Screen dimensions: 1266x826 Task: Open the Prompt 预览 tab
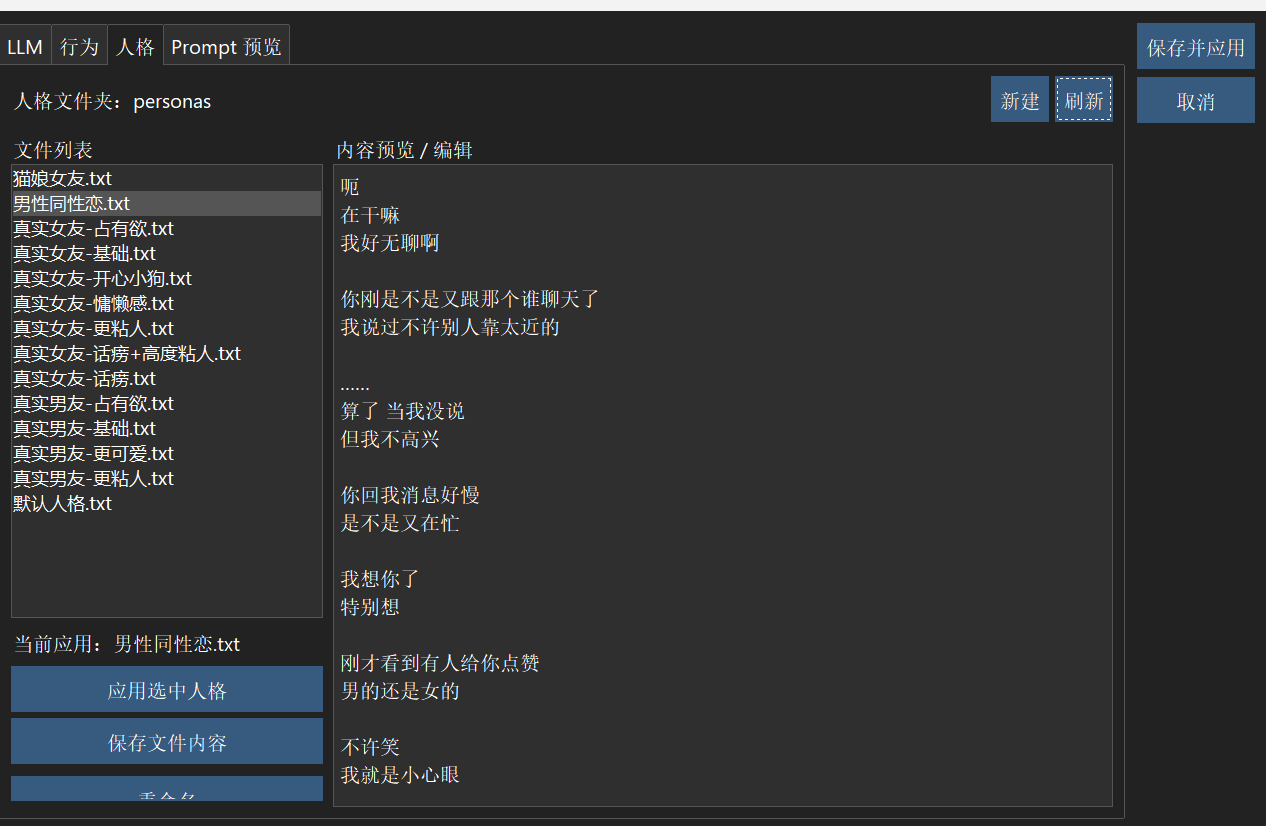pyautogui.click(x=226, y=47)
